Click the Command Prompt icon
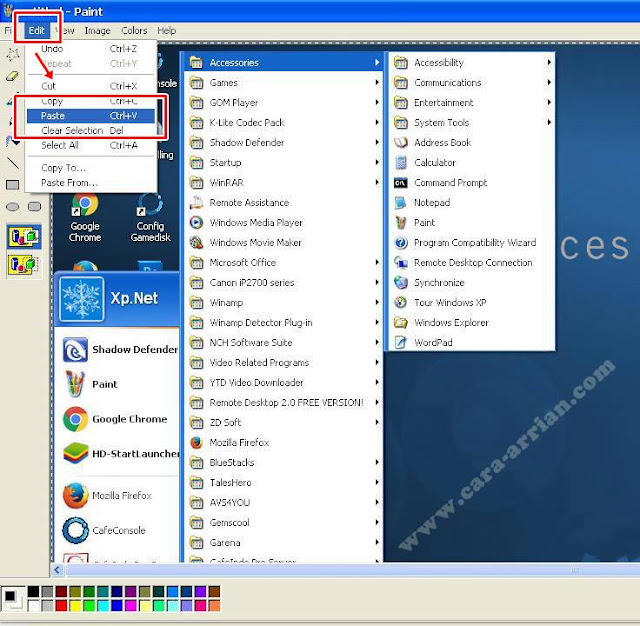The width and height of the screenshot is (640, 626). pos(401,182)
